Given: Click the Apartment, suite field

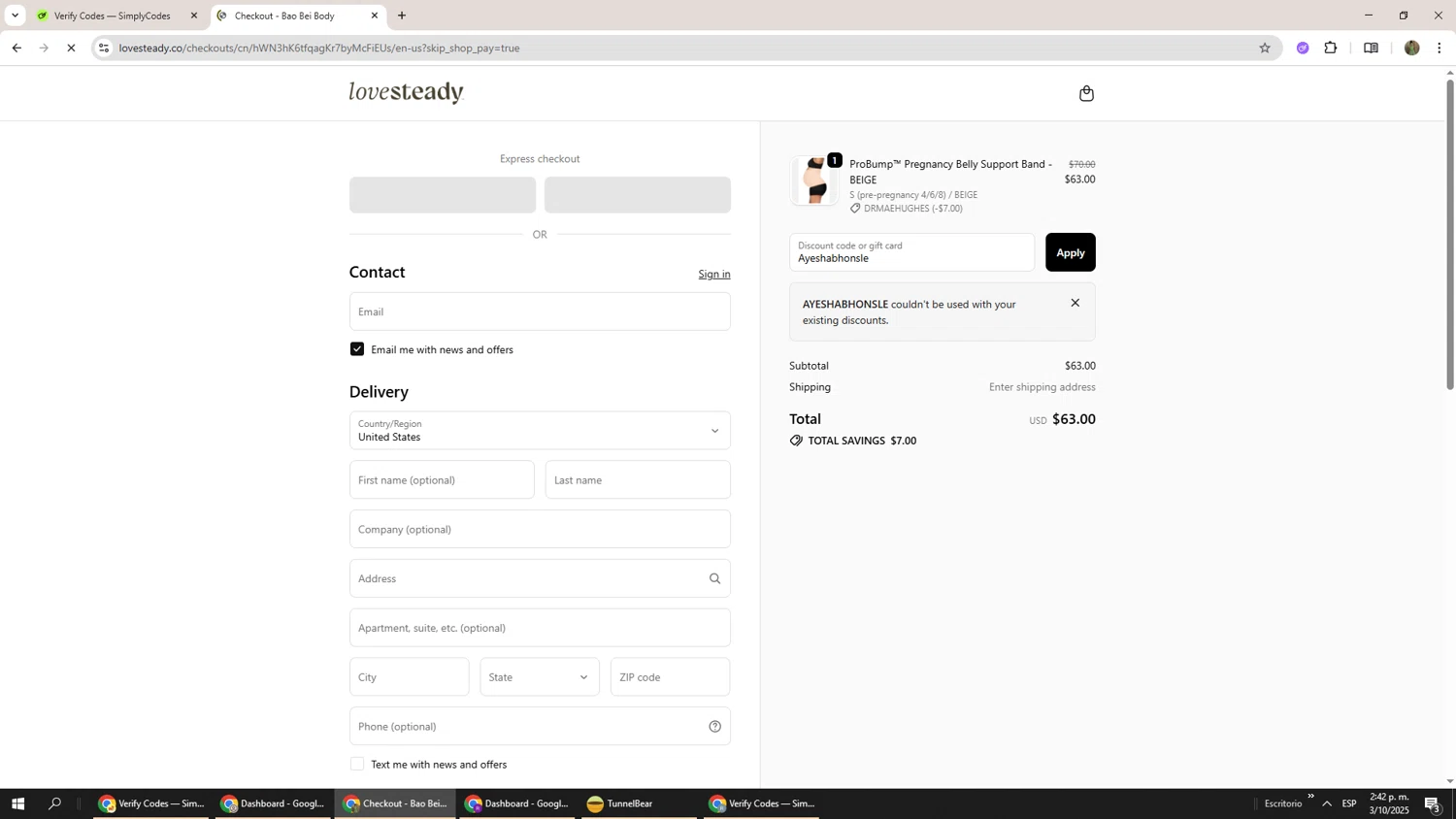Looking at the screenshot, I should [540, 628].
